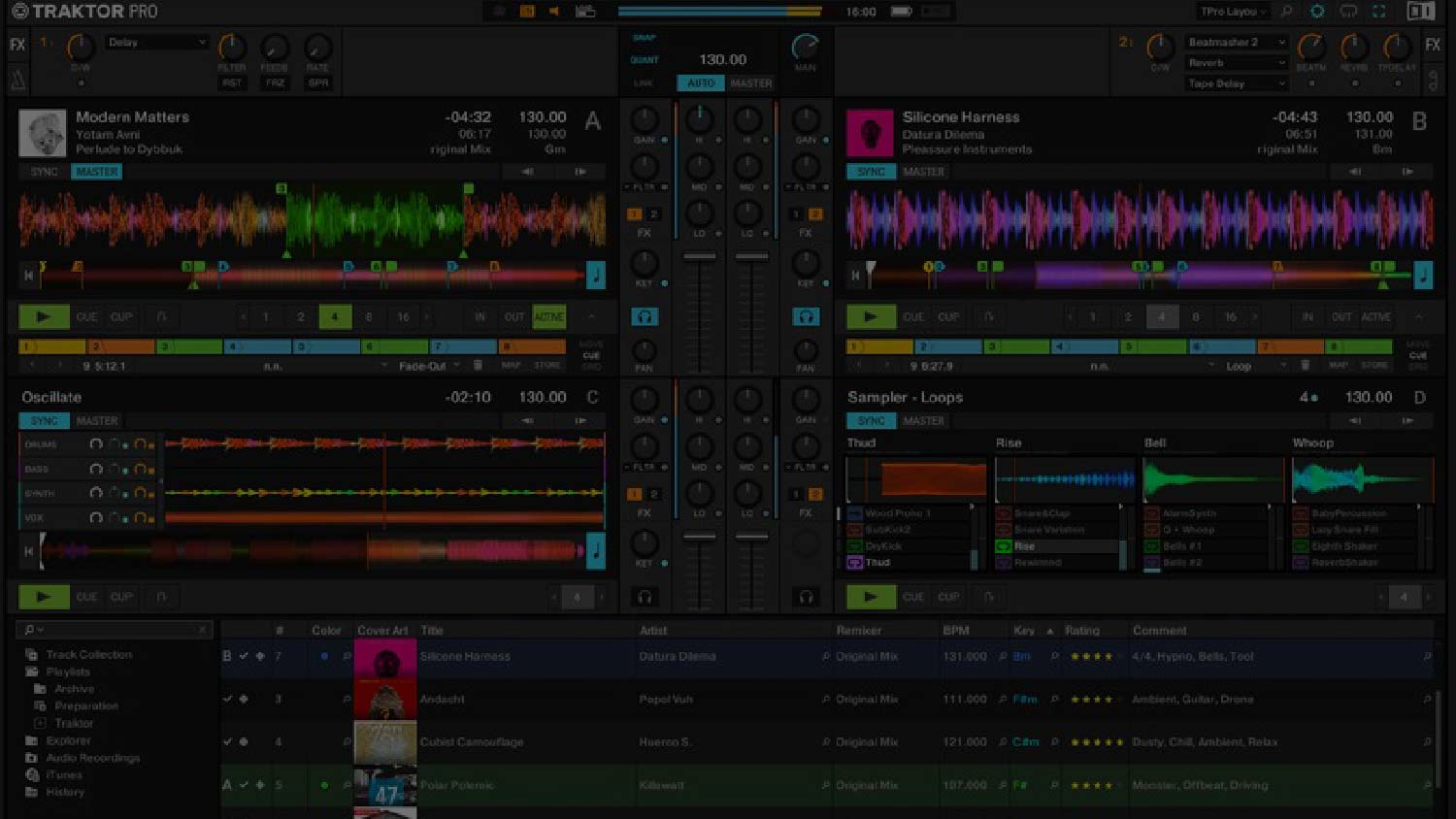Click loop IN button on Deck B
1456x819 pixels.
(x=1307, y=317)
